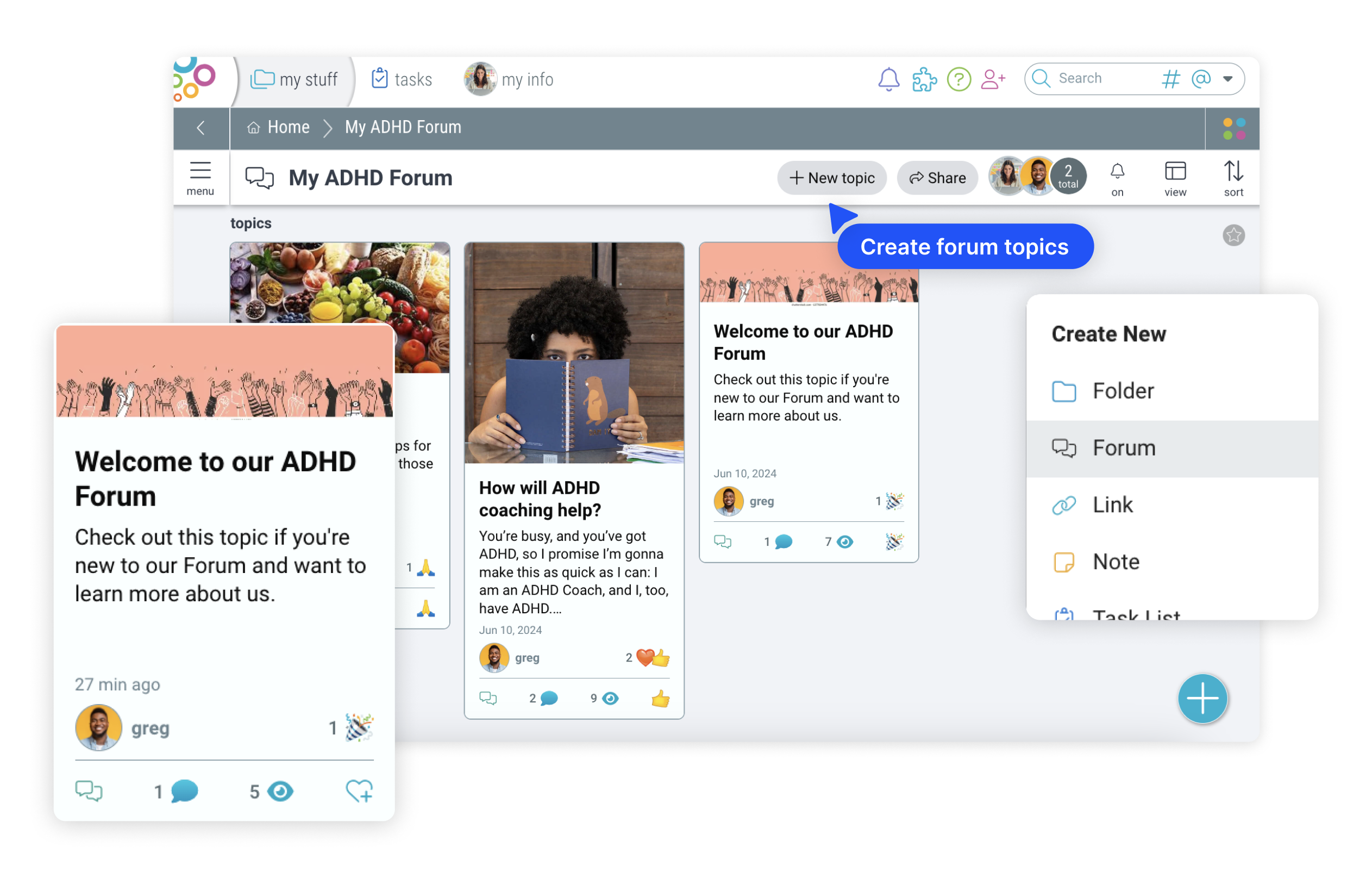Open the hamburger menu icon
The image size is (1372, 878).
(200, 170)
